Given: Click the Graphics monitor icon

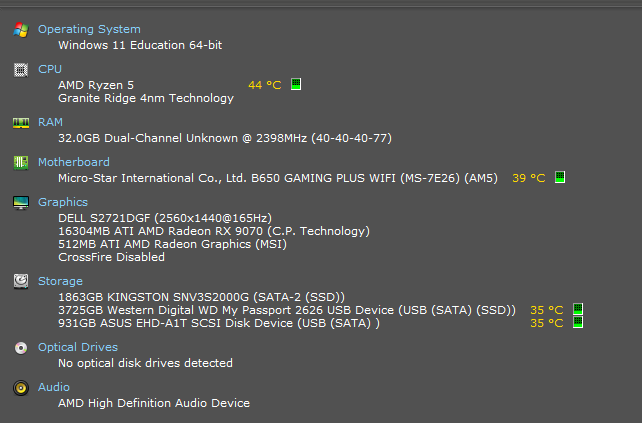Looking at the screenshot, I should coord(21,203).
